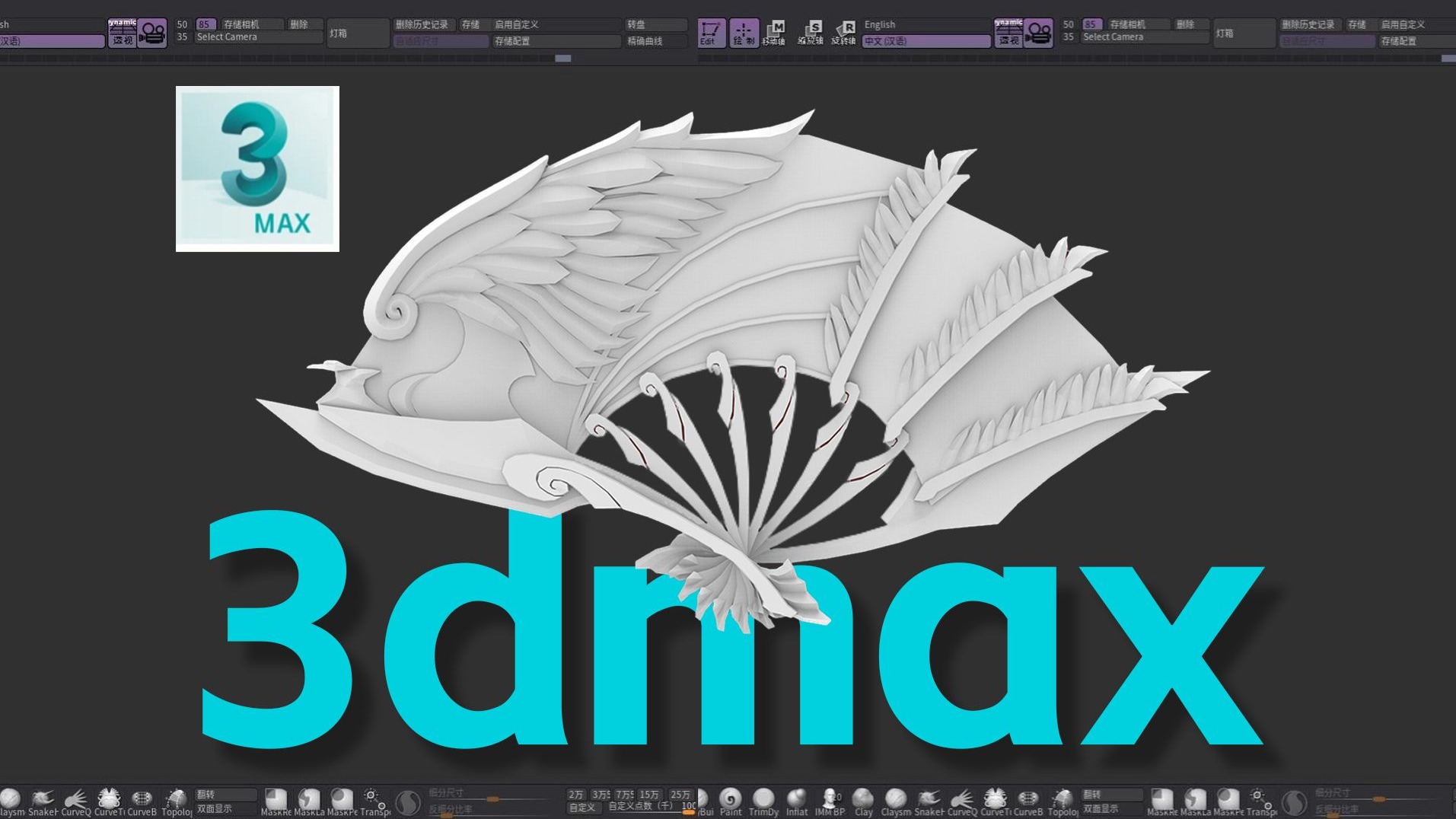Pick the Transp brush in left-side toolbar
The image size is (1456, 819).
[x=374, y=802]
